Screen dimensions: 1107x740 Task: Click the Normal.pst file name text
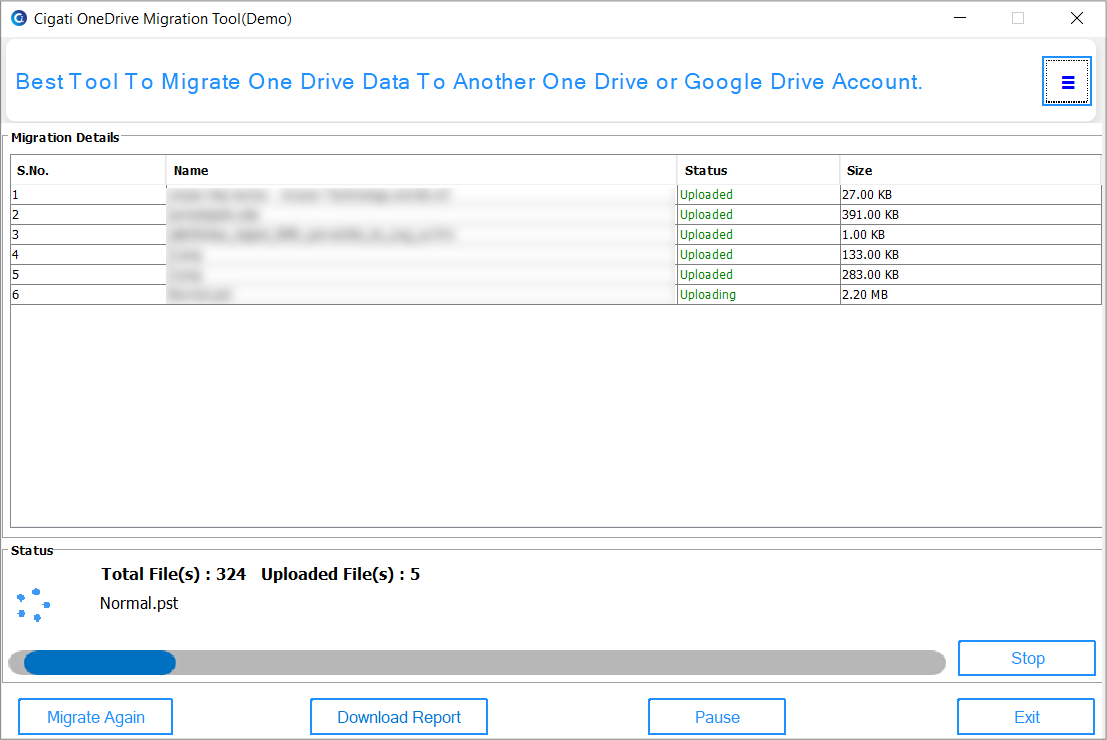(x=139, y=604)
